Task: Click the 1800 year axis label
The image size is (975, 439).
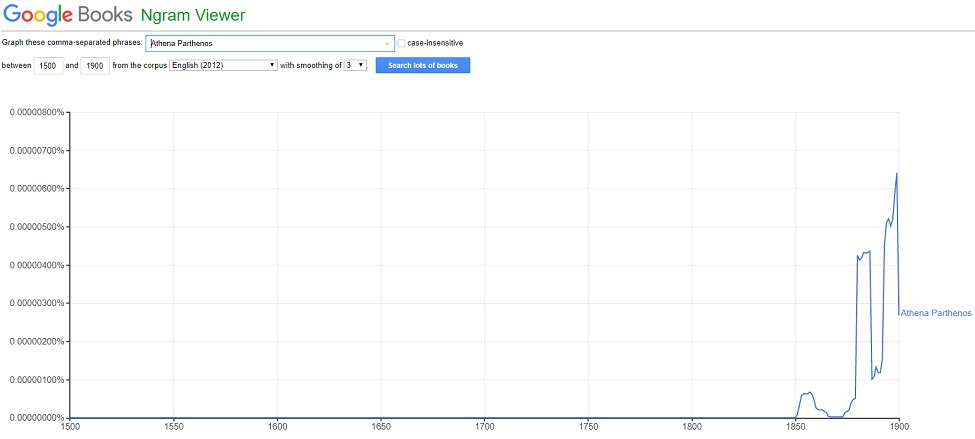Action: coord(692,427)
